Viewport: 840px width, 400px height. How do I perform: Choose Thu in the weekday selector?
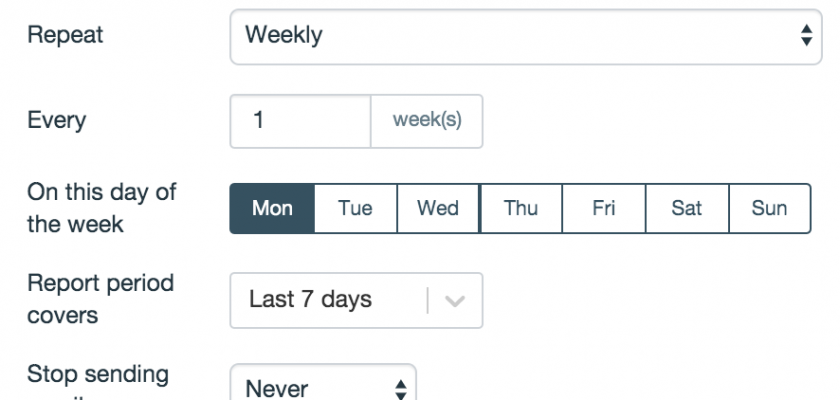coord(521,208)
